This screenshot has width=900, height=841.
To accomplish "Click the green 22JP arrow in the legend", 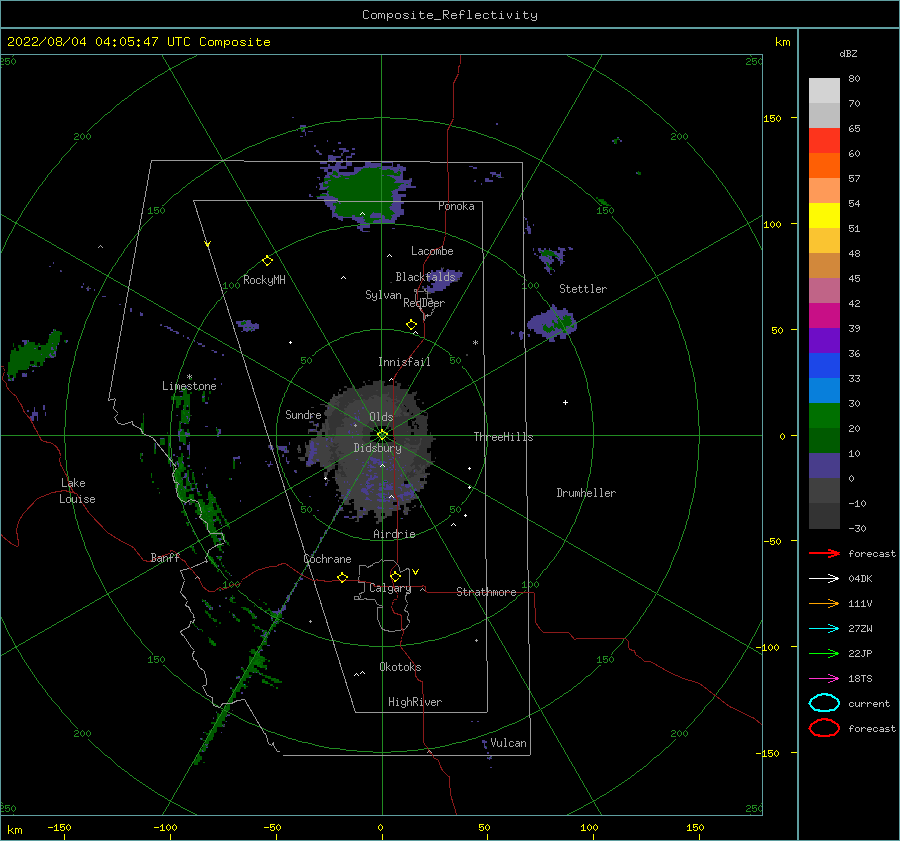I will click(824, 653).
